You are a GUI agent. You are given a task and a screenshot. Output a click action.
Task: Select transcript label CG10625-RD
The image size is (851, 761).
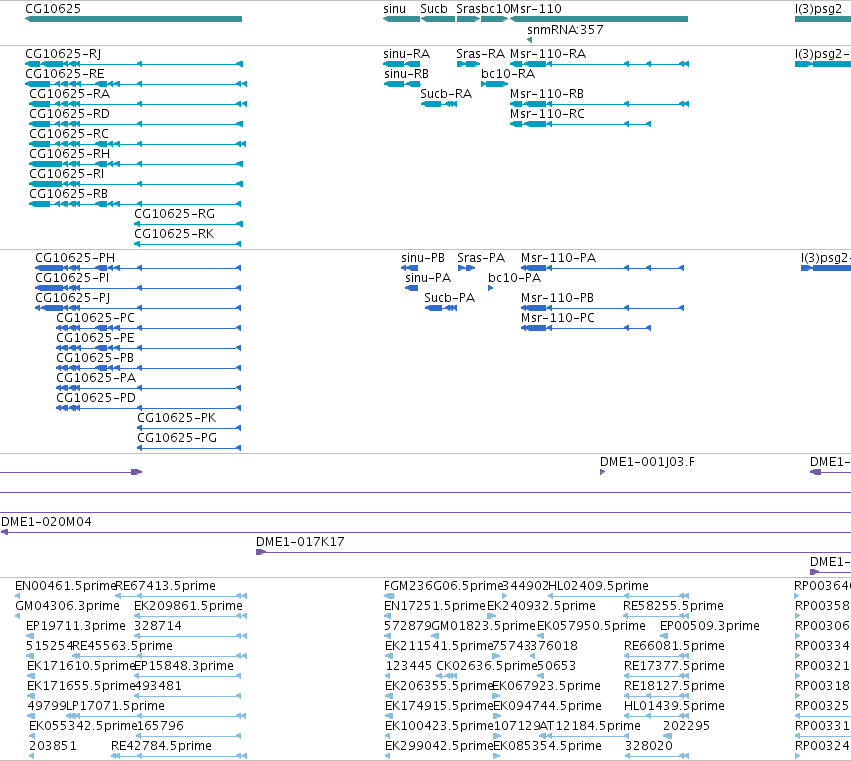[x=69, y=114]
